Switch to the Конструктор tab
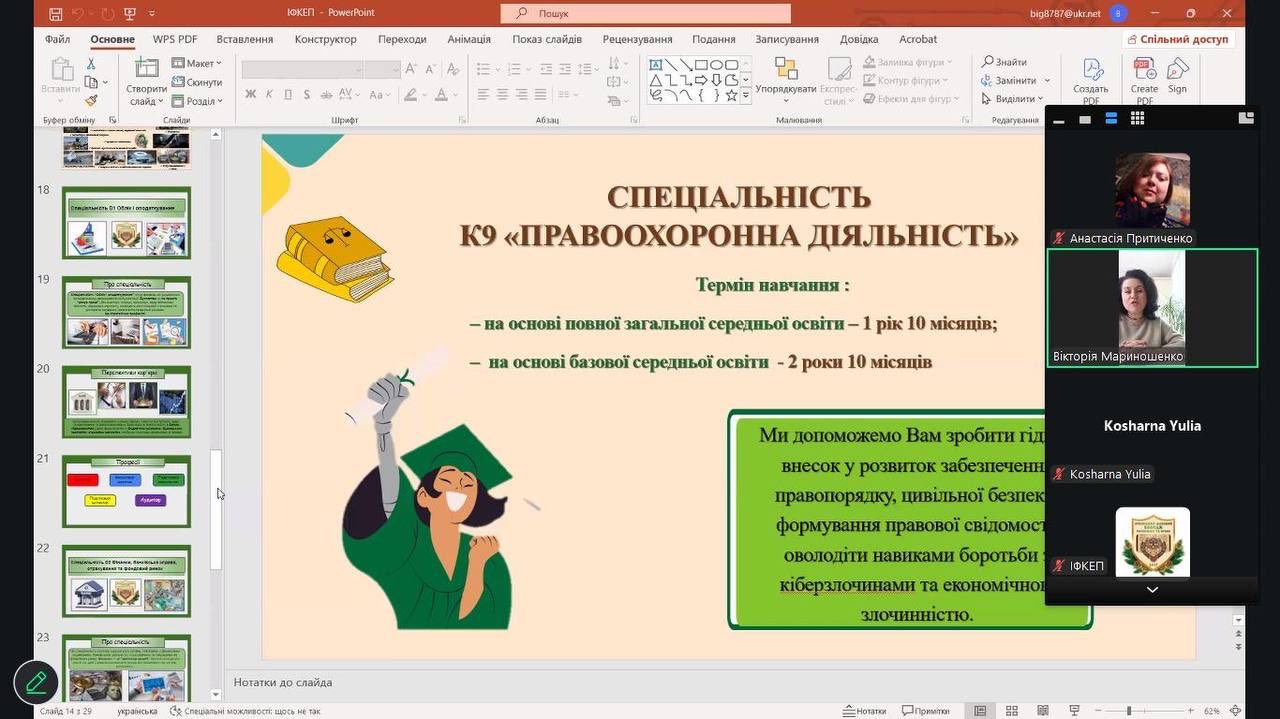This screenshot has width=1280, height=719. 326,39
